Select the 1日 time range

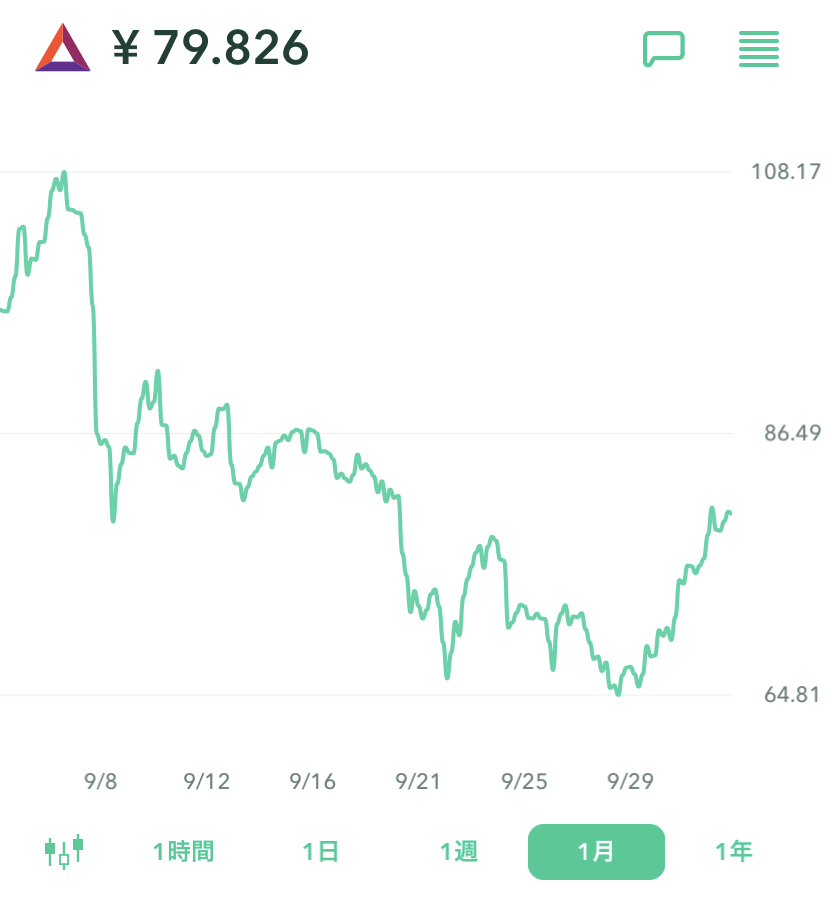tap(321, 852)
